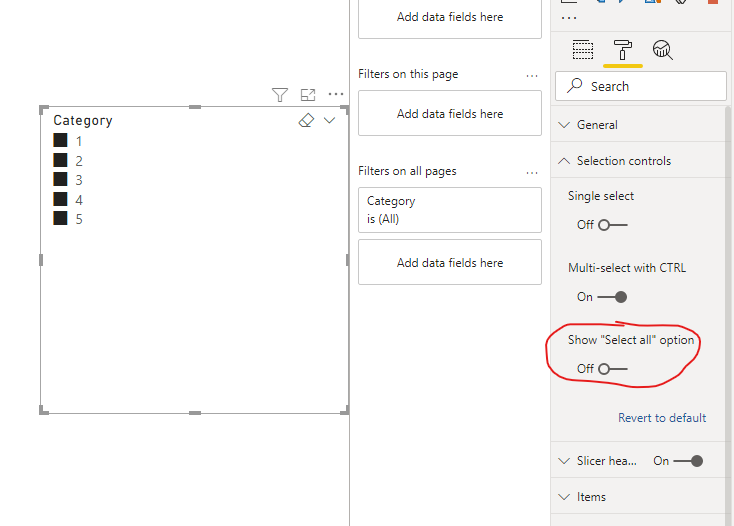
Task: Expand the General section
Action: click(564, 125)
